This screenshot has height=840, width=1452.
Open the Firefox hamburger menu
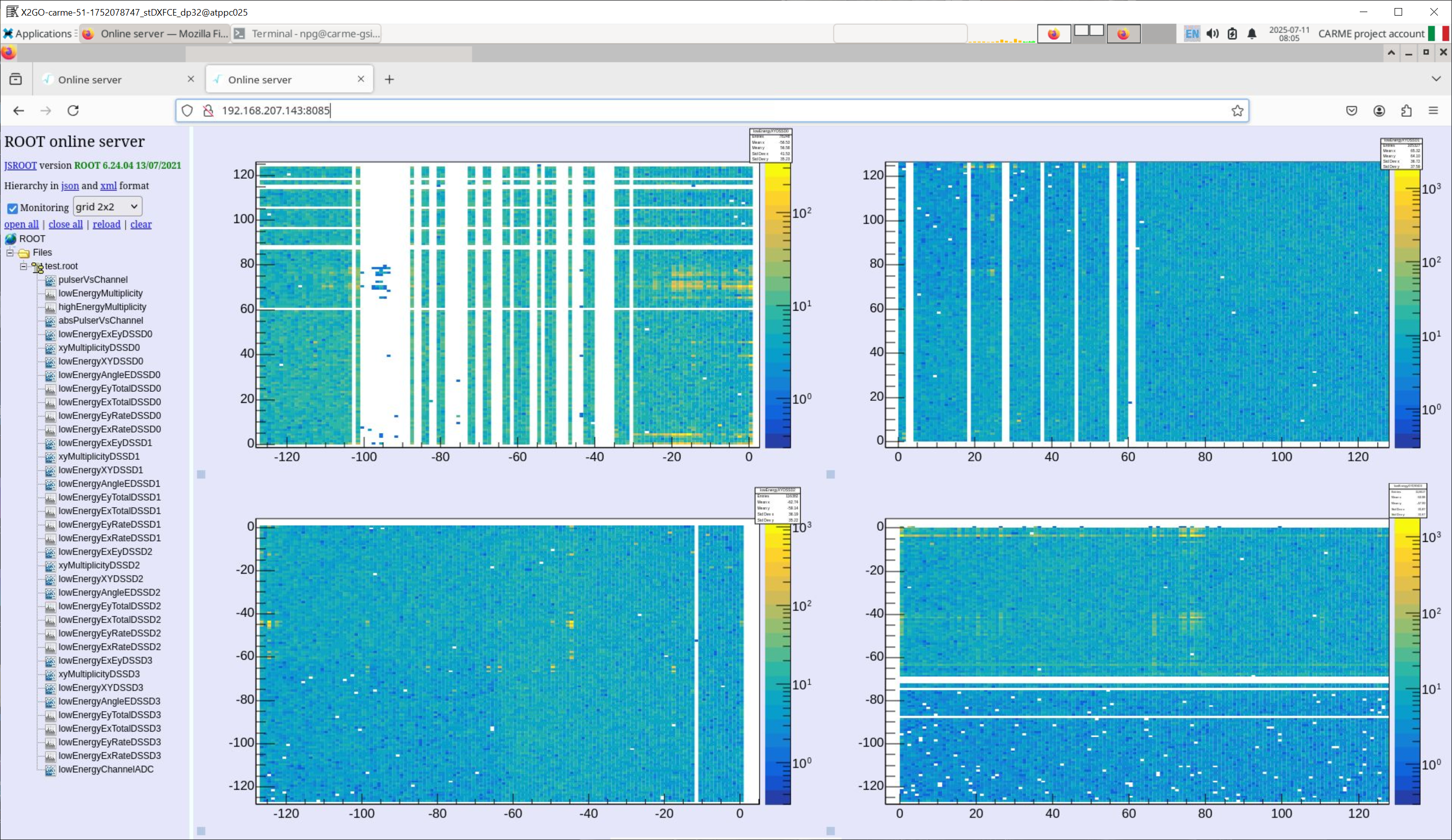tap(1433, 111)
